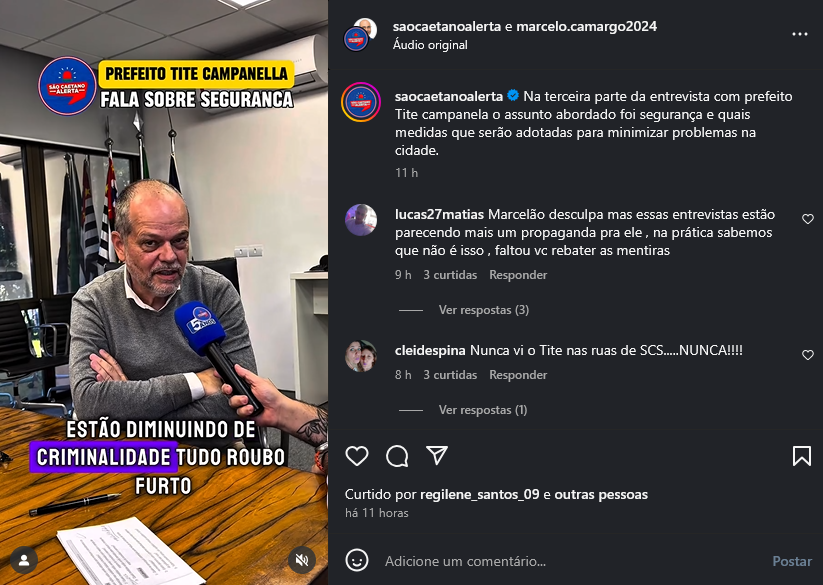Like the post with the heart icon
The height and width of the screenshot is (585, 823).
coord(357,456)
